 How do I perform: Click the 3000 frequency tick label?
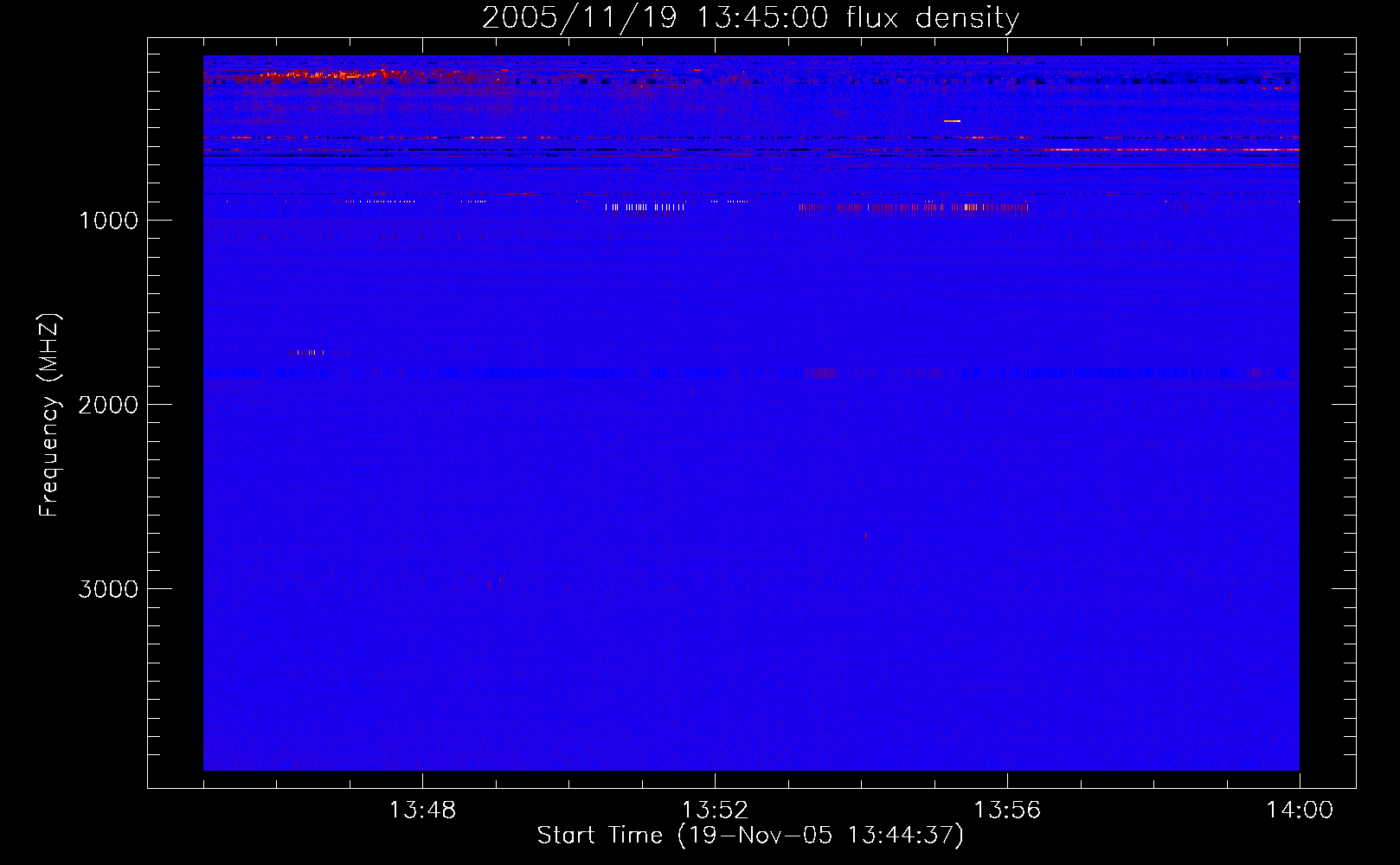tap(108, 589)
